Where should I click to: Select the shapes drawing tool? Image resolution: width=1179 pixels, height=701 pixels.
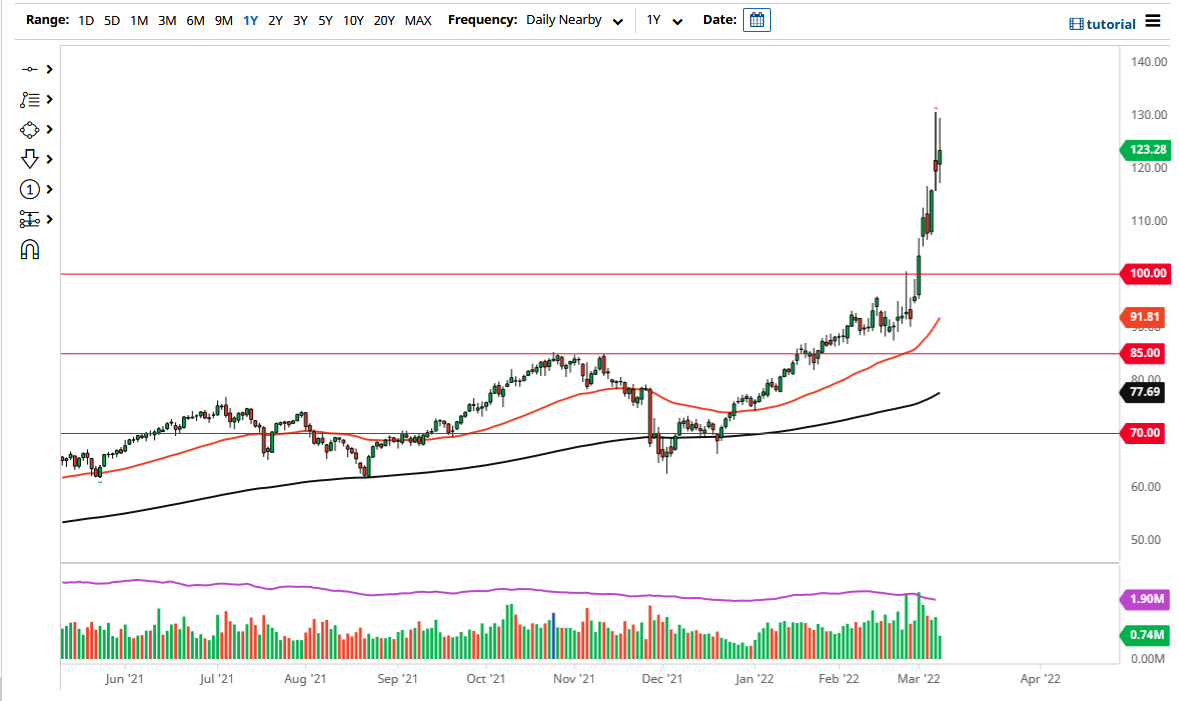click(30, 129)
